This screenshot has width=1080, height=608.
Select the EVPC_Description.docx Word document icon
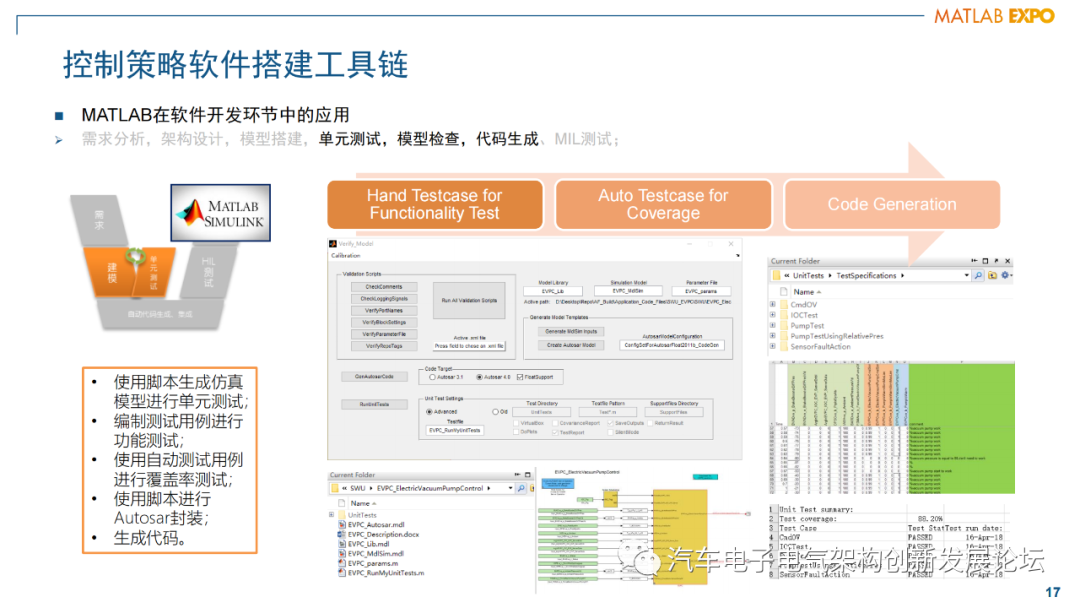341,534
